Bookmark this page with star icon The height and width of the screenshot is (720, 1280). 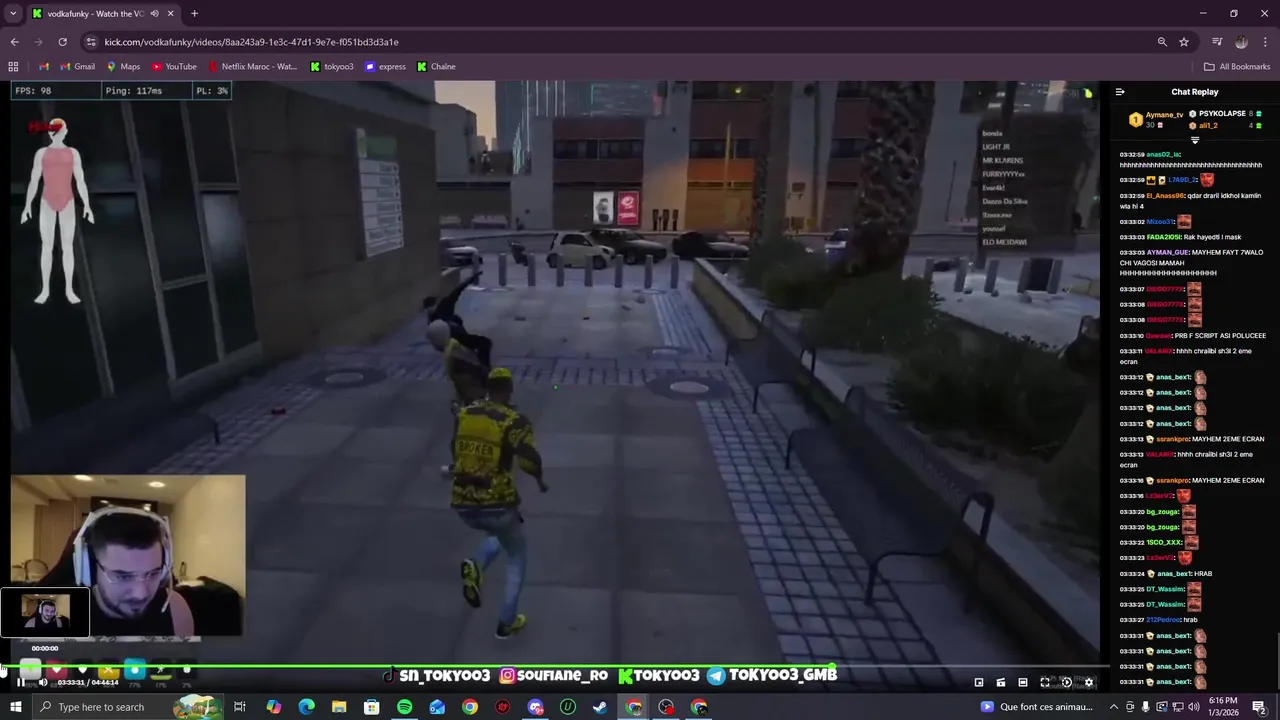point(1184,42)
